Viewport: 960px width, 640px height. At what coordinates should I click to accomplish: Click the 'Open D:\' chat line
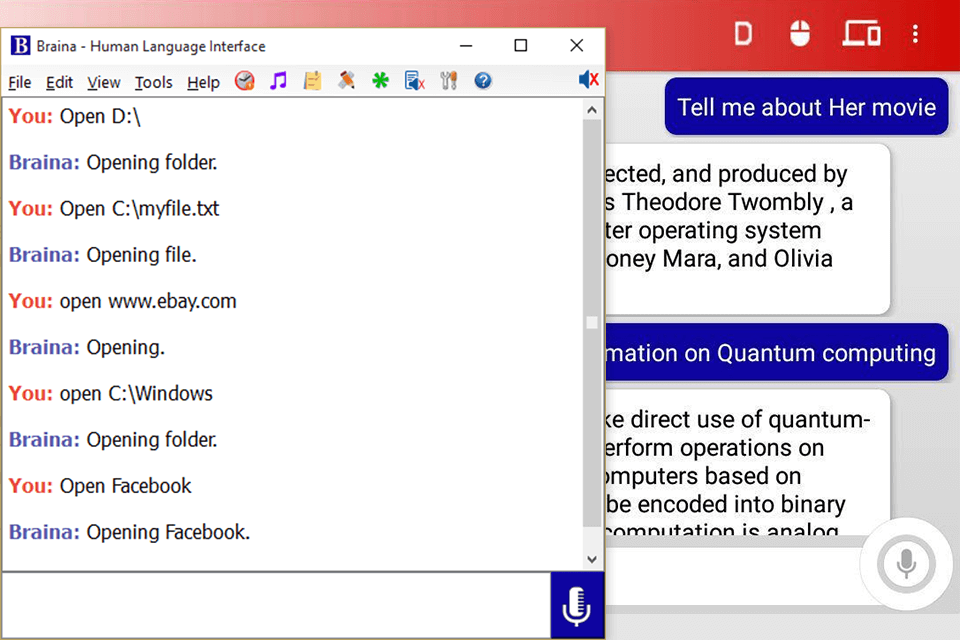pos(75,116)
